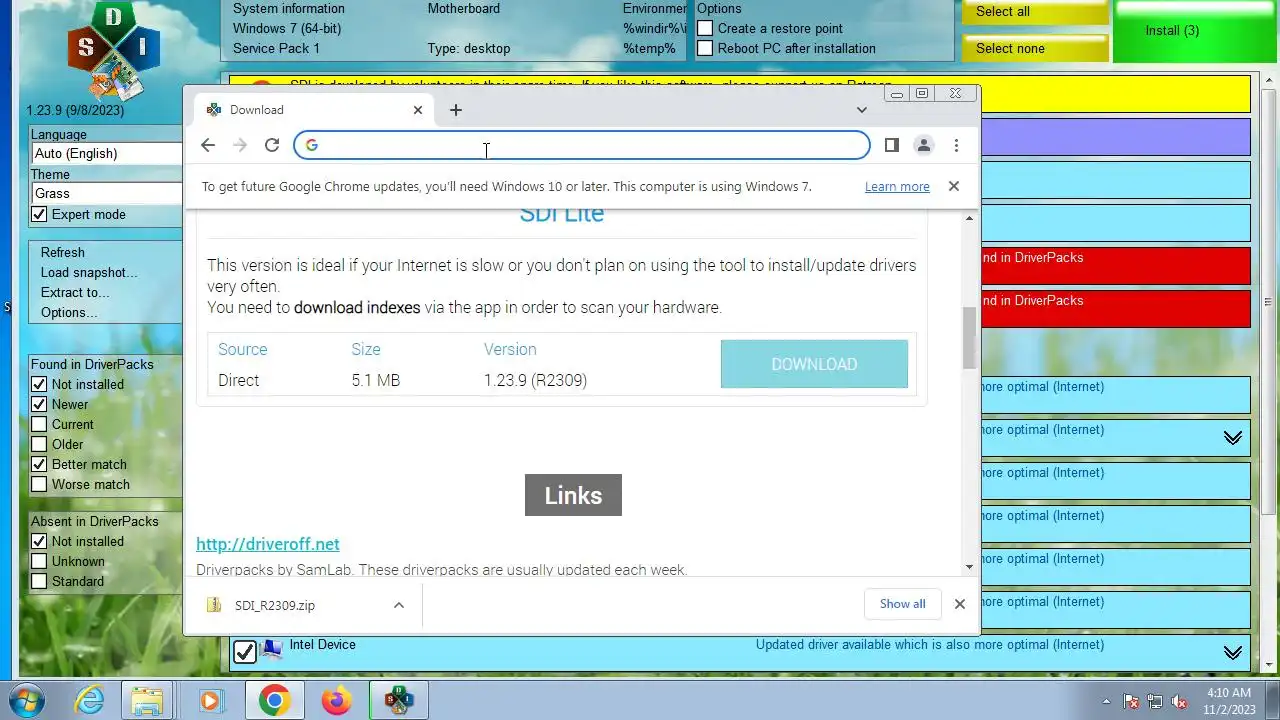This screenshot has width=1280, height=720.
Task: Click Google icon in address bar
Action: point(311,145)
